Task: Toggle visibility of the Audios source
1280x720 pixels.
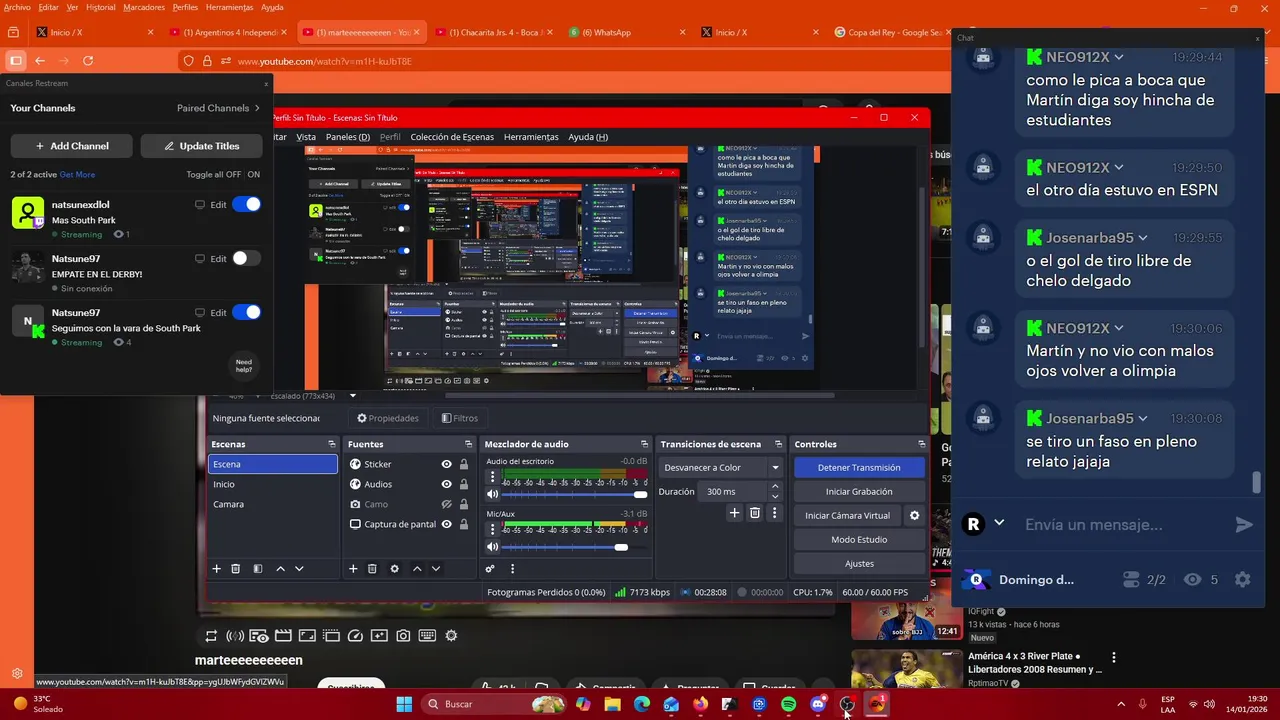Action: [x=446, y=484]
